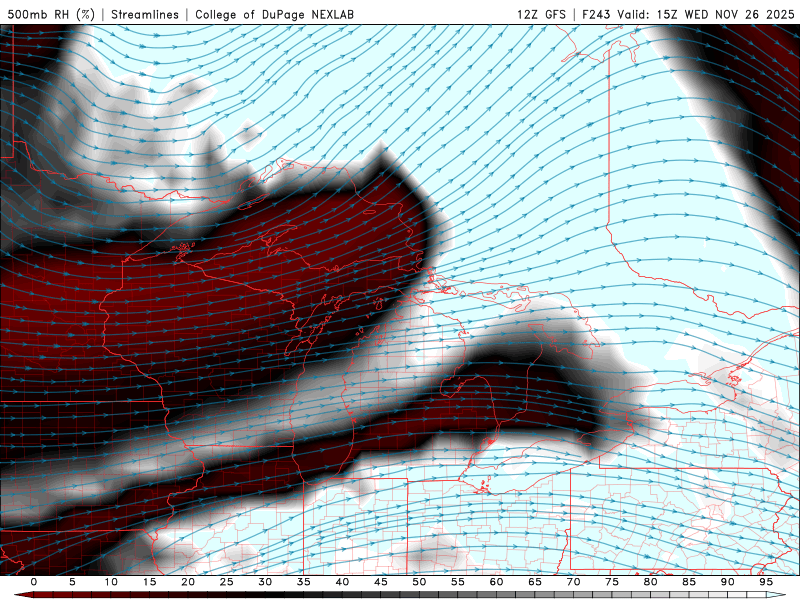Select the colorbar value "75"
The width and height of the screenshot is (800, 600).
(x=612, y=582)
